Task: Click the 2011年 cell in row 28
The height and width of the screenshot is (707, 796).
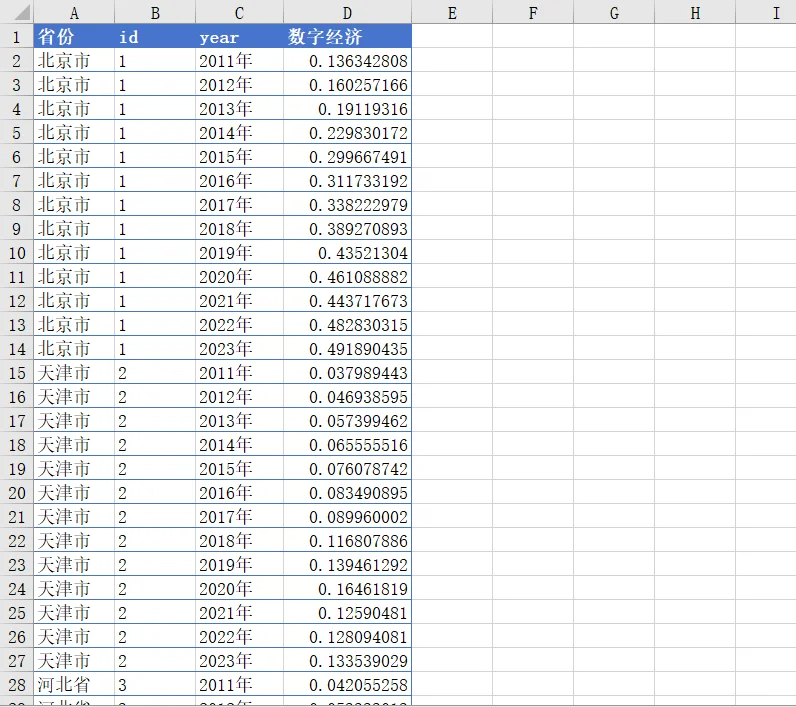Action: 239,685
